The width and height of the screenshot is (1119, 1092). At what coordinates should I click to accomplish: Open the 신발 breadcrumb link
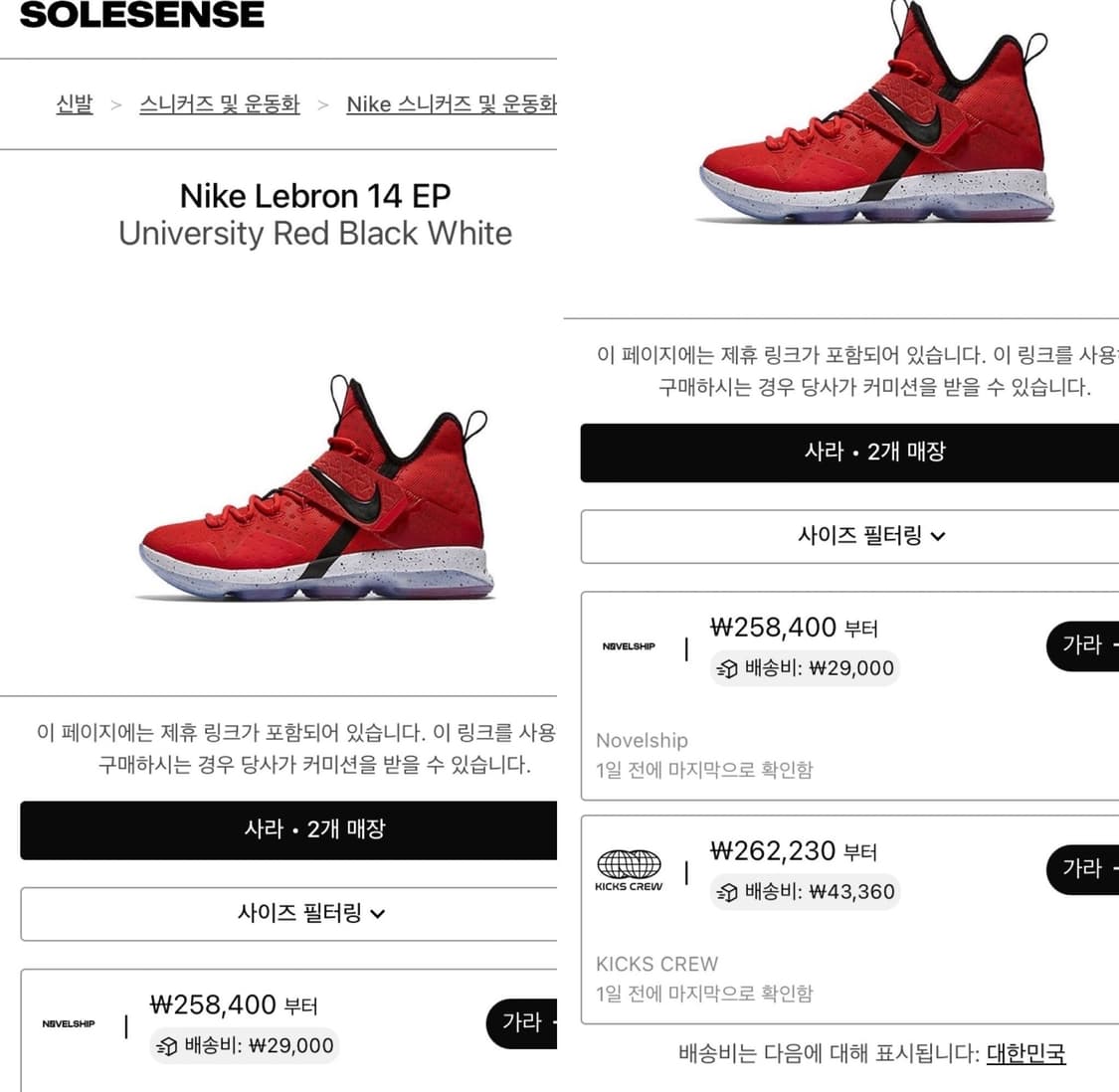click(75, 104)
